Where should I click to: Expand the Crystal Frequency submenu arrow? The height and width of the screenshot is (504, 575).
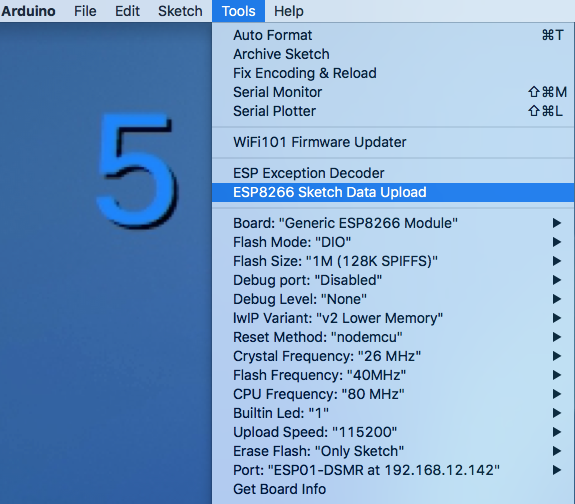pos(557,356)
